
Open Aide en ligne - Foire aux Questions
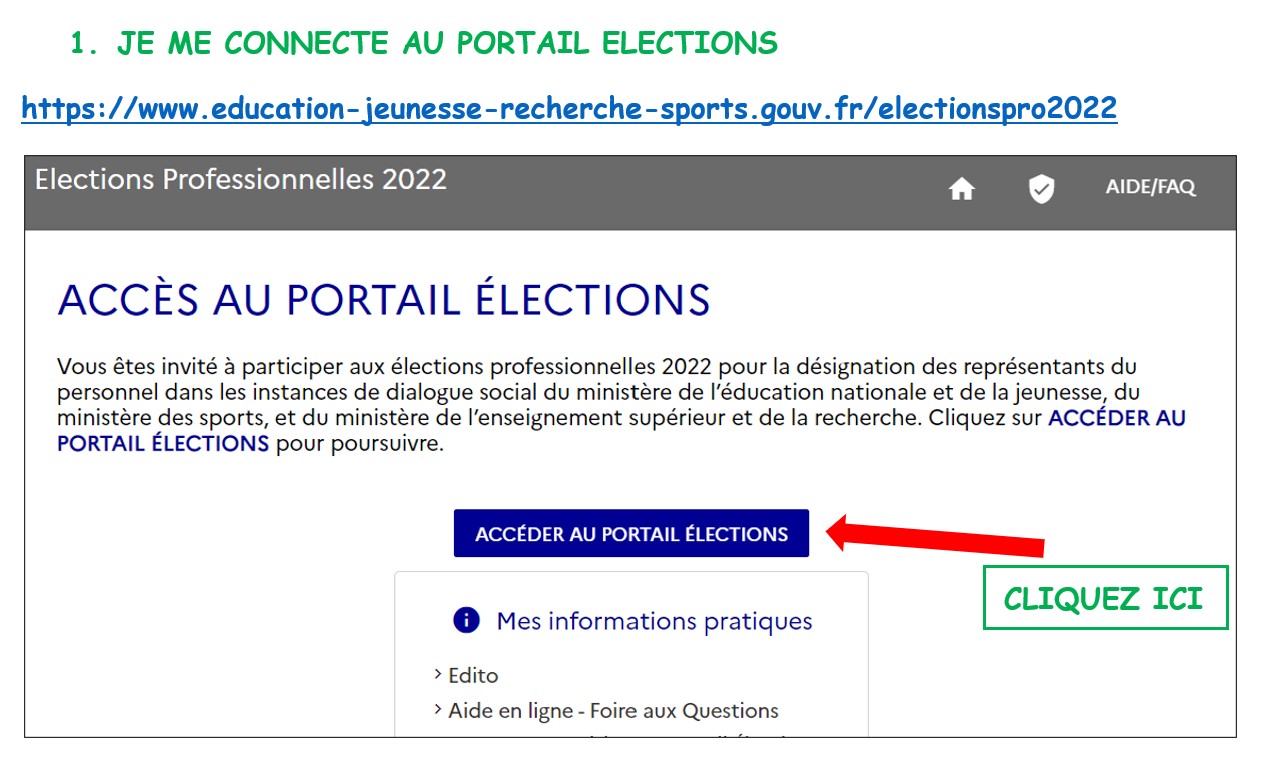(613, 711)
